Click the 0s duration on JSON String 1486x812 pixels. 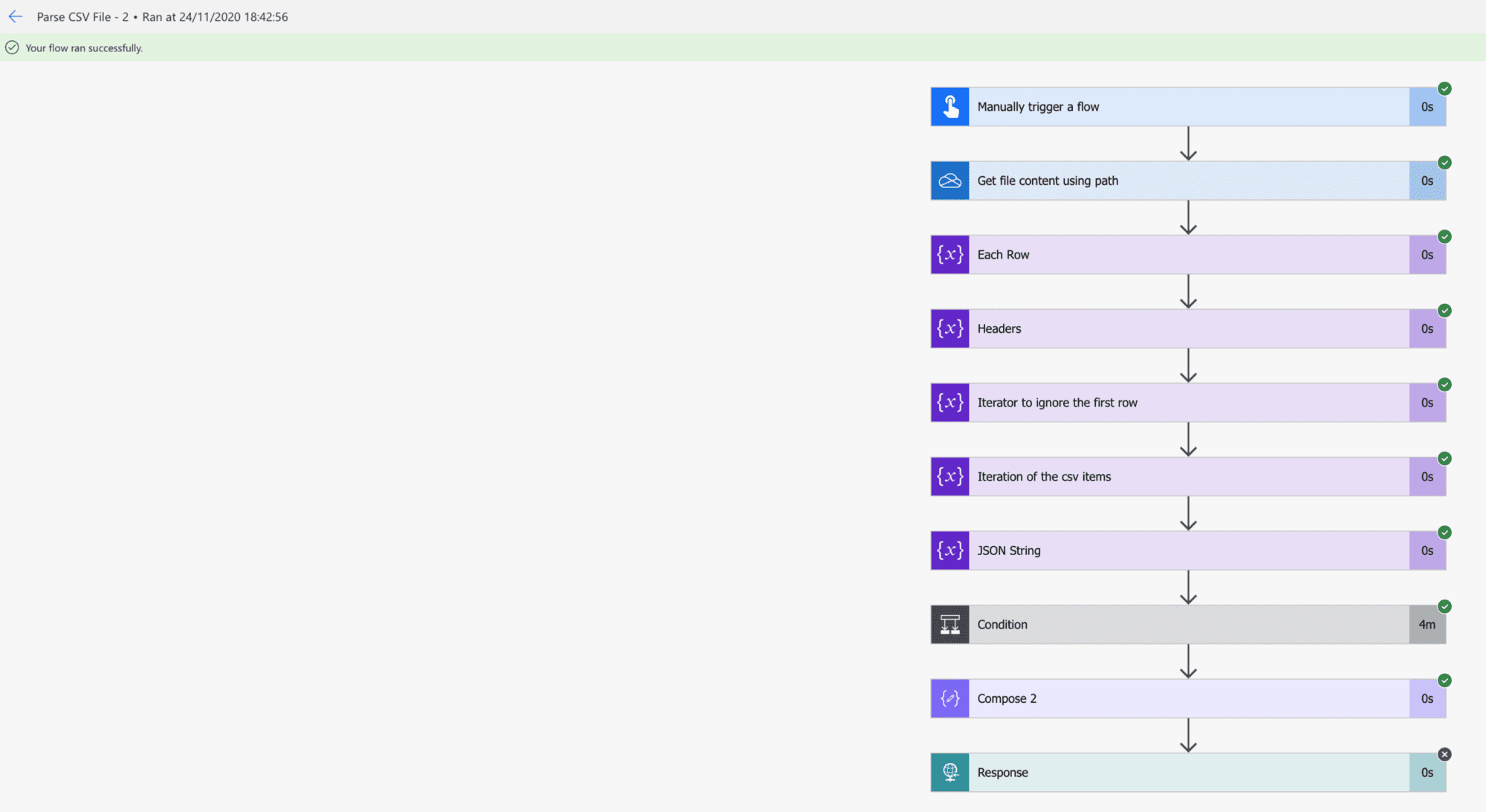1427,550
